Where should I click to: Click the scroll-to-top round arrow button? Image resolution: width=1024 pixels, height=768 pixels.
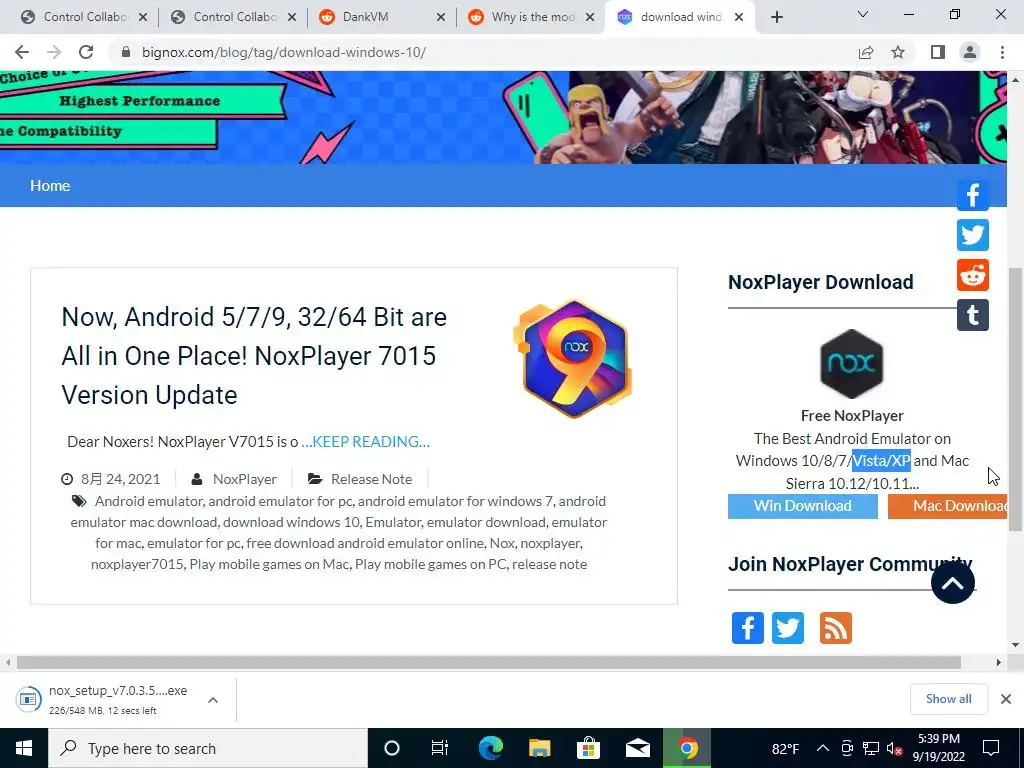tap(953, 583)
